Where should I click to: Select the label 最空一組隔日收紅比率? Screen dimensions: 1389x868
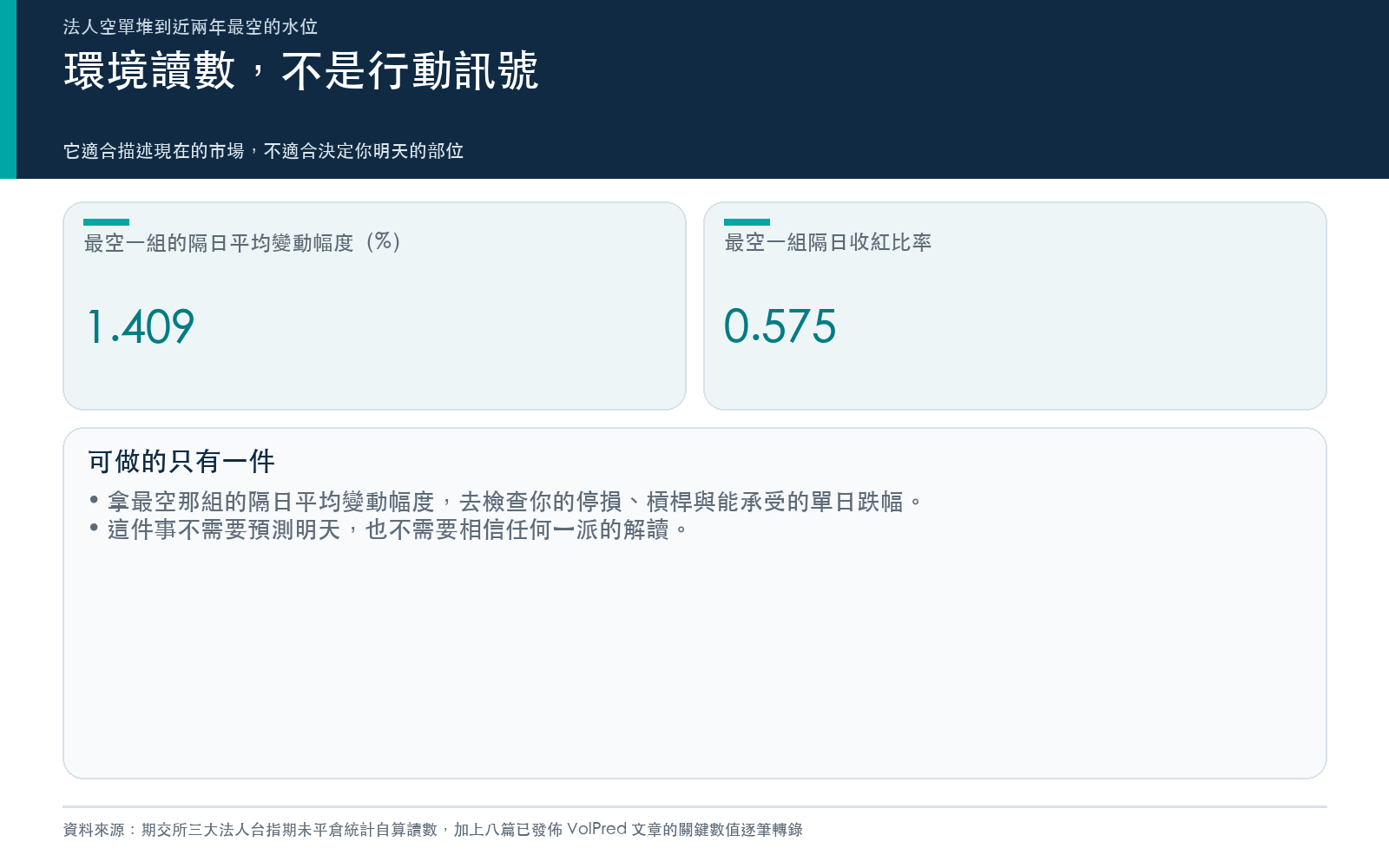coord(828,242)
